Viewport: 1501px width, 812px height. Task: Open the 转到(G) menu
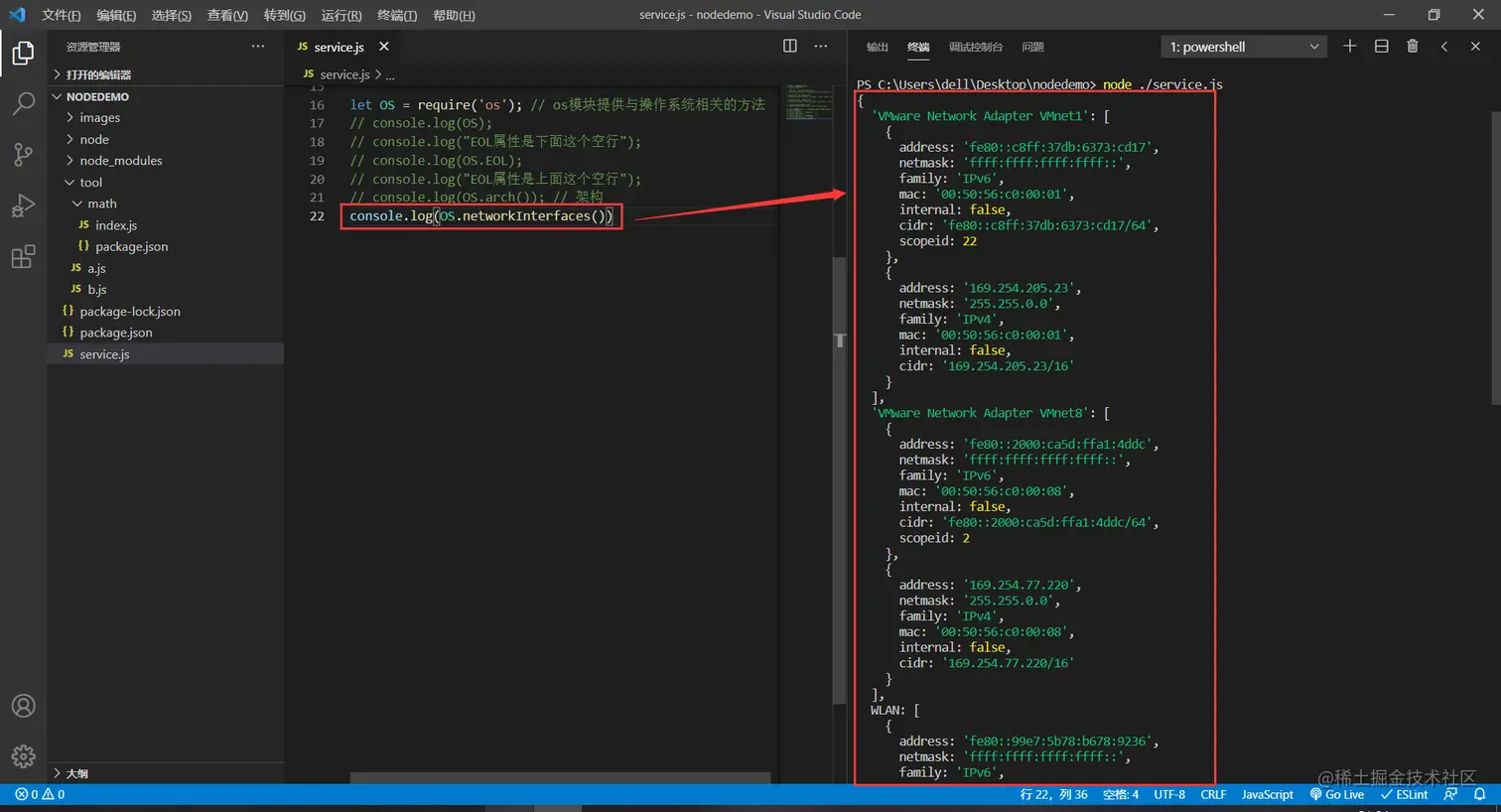(x=285, y=15)
